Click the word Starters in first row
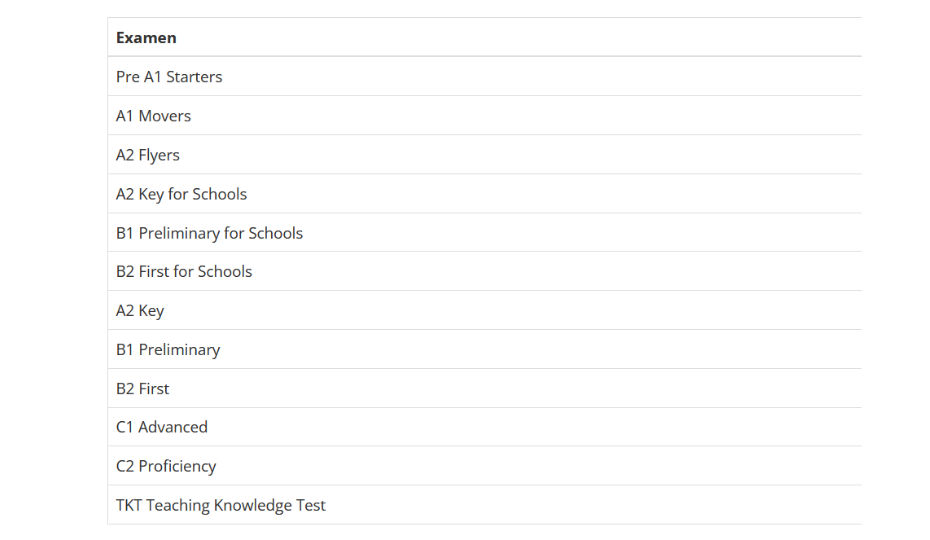930x540 pixels. [194, 77]
